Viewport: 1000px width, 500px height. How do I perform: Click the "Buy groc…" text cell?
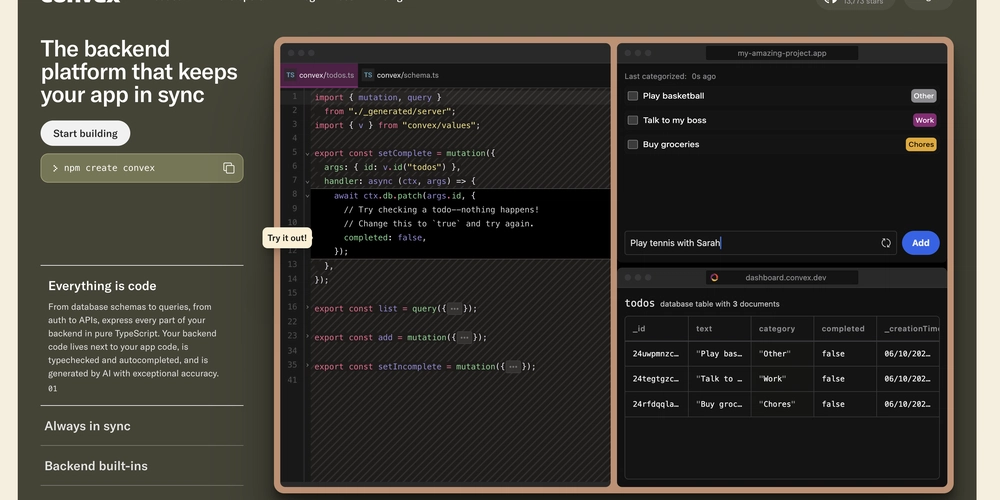coord(719,404)
